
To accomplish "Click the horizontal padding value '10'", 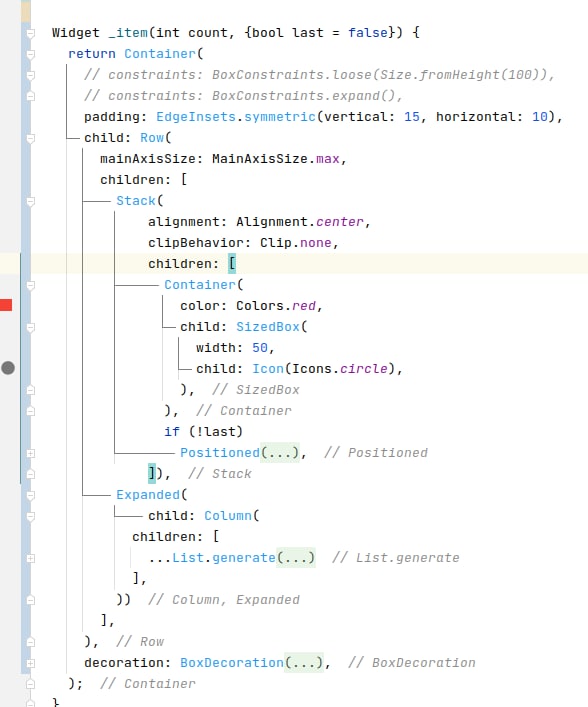I will pyautogui.click(x=540, y=117).
